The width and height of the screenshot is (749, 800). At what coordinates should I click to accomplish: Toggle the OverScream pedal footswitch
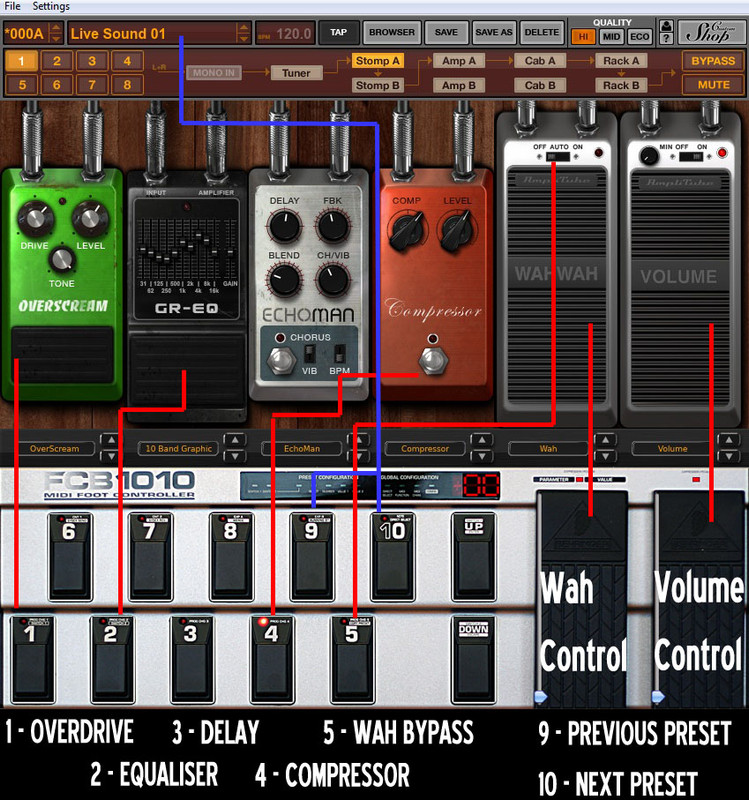tap(62, 355)
